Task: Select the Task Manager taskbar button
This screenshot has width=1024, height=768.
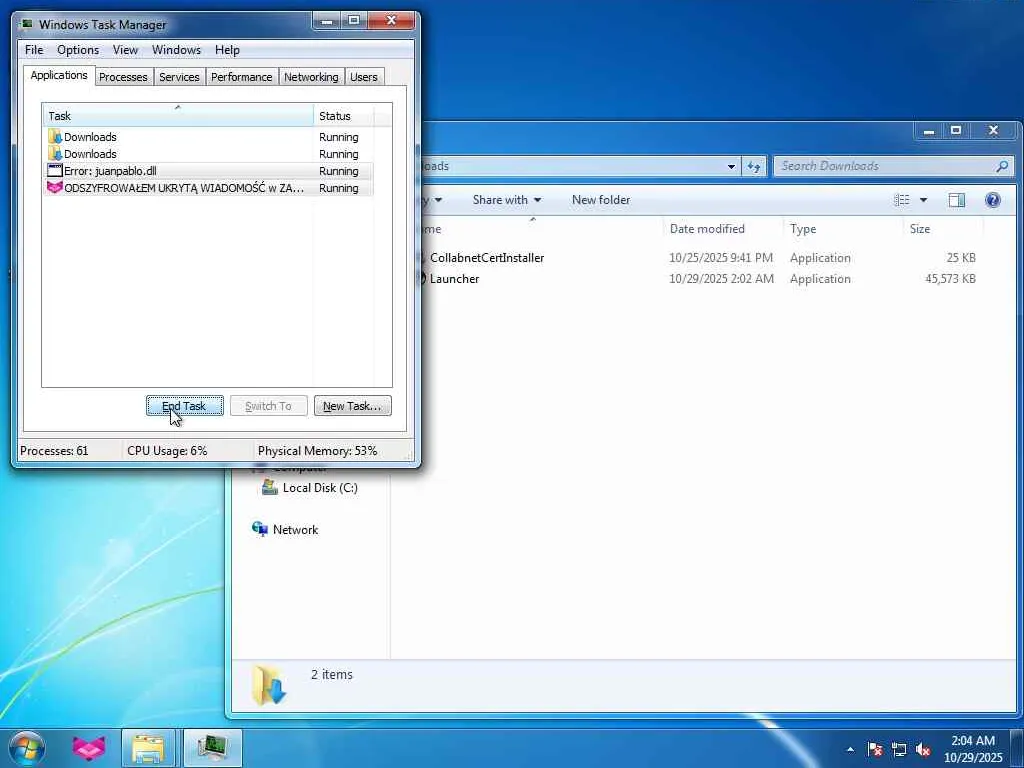Action: [x=212, y=748]
